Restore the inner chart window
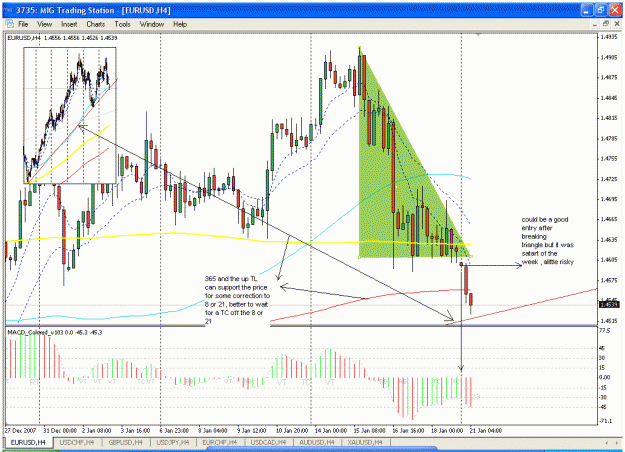Viewport: 625px width, 452px height. [x=606, y=24]
